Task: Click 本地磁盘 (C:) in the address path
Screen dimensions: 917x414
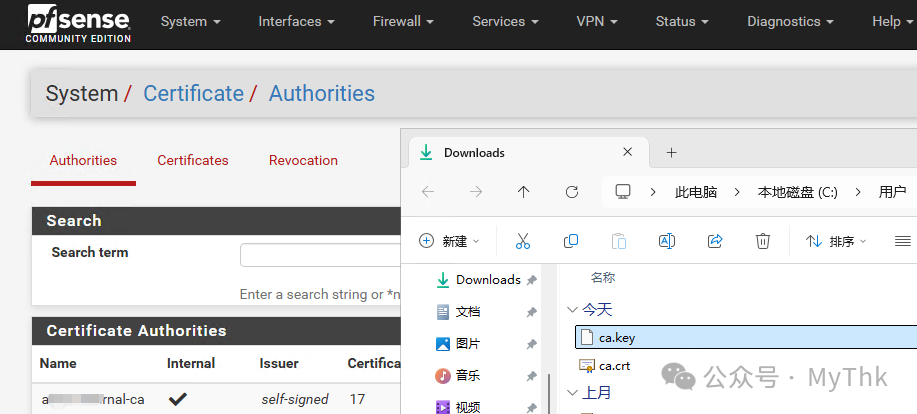Action: (798, 192)
